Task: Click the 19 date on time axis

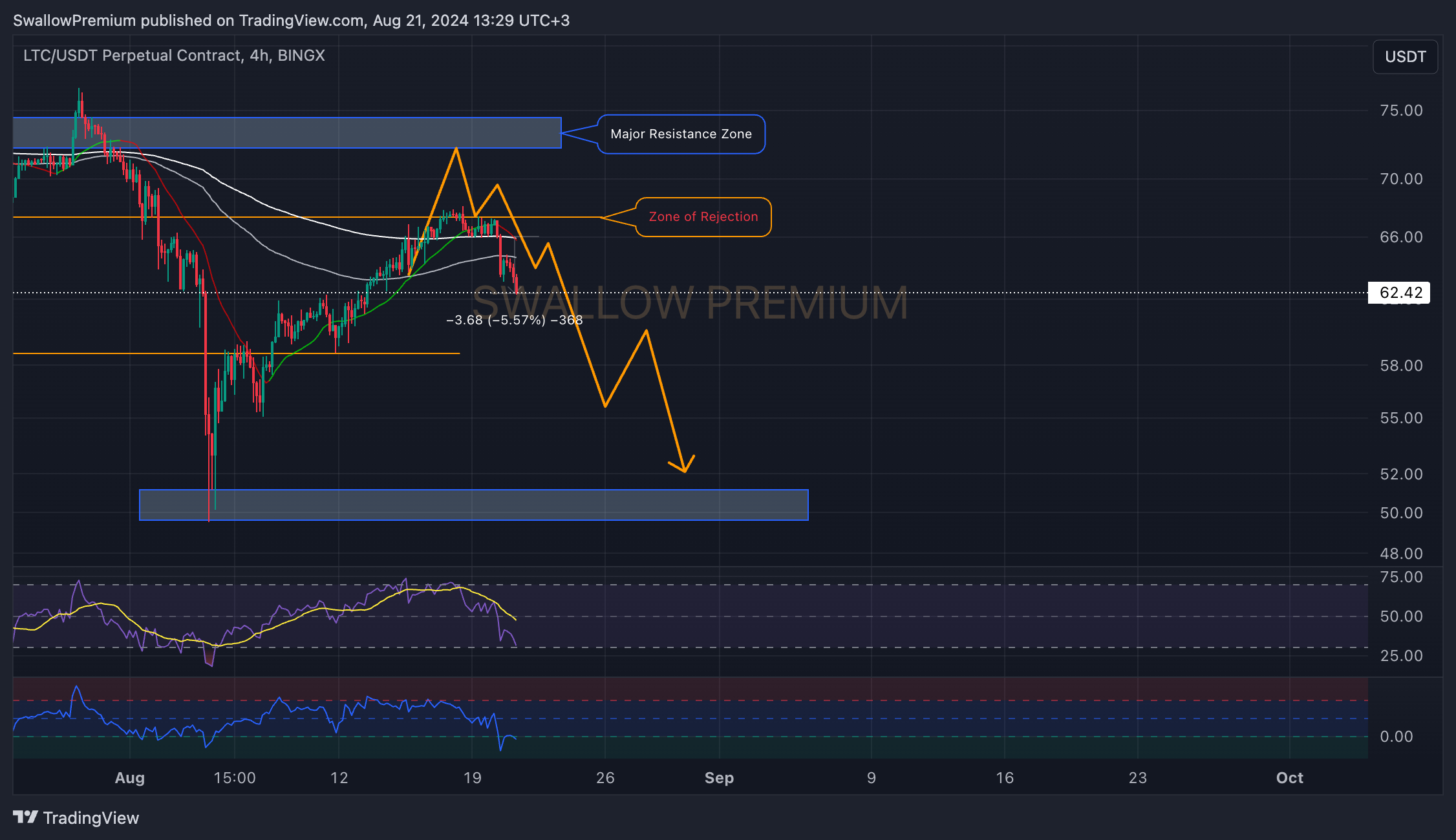Action: [x=473, y=778]
